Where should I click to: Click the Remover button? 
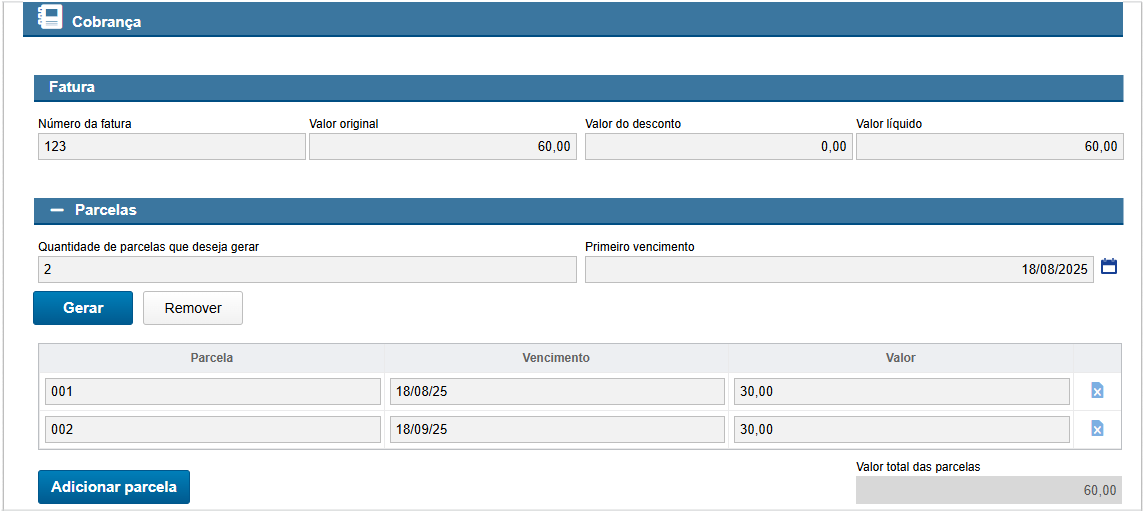(x=193, y=308)
